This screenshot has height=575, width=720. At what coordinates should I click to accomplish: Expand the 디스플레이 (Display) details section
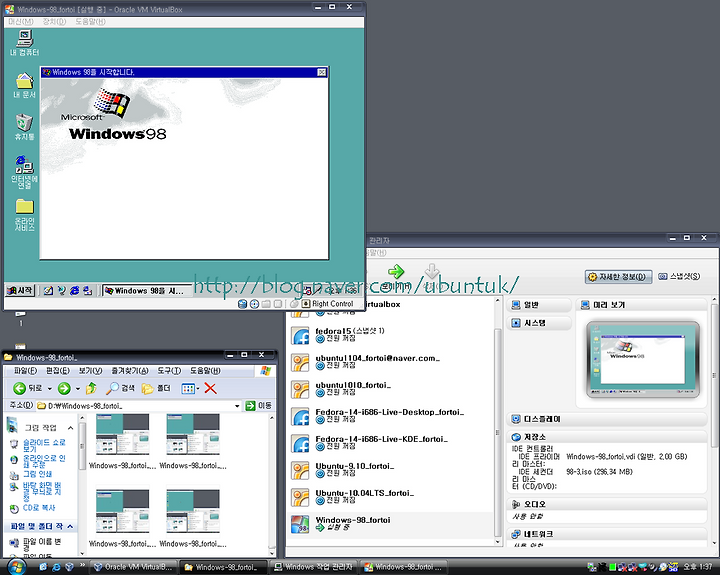607,419
